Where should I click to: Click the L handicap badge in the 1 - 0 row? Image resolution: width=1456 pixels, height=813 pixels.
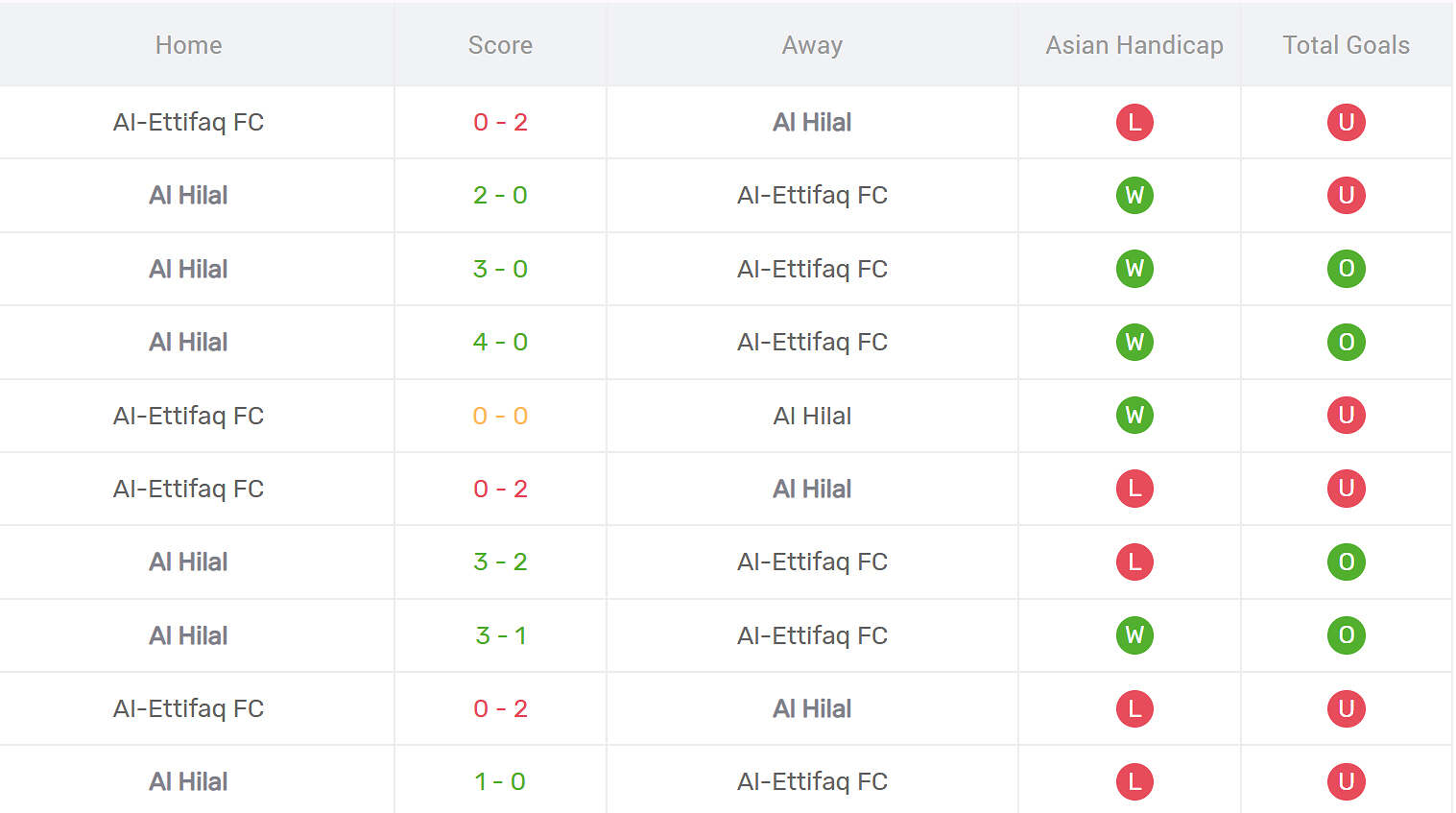click(x=1134, y=782)
